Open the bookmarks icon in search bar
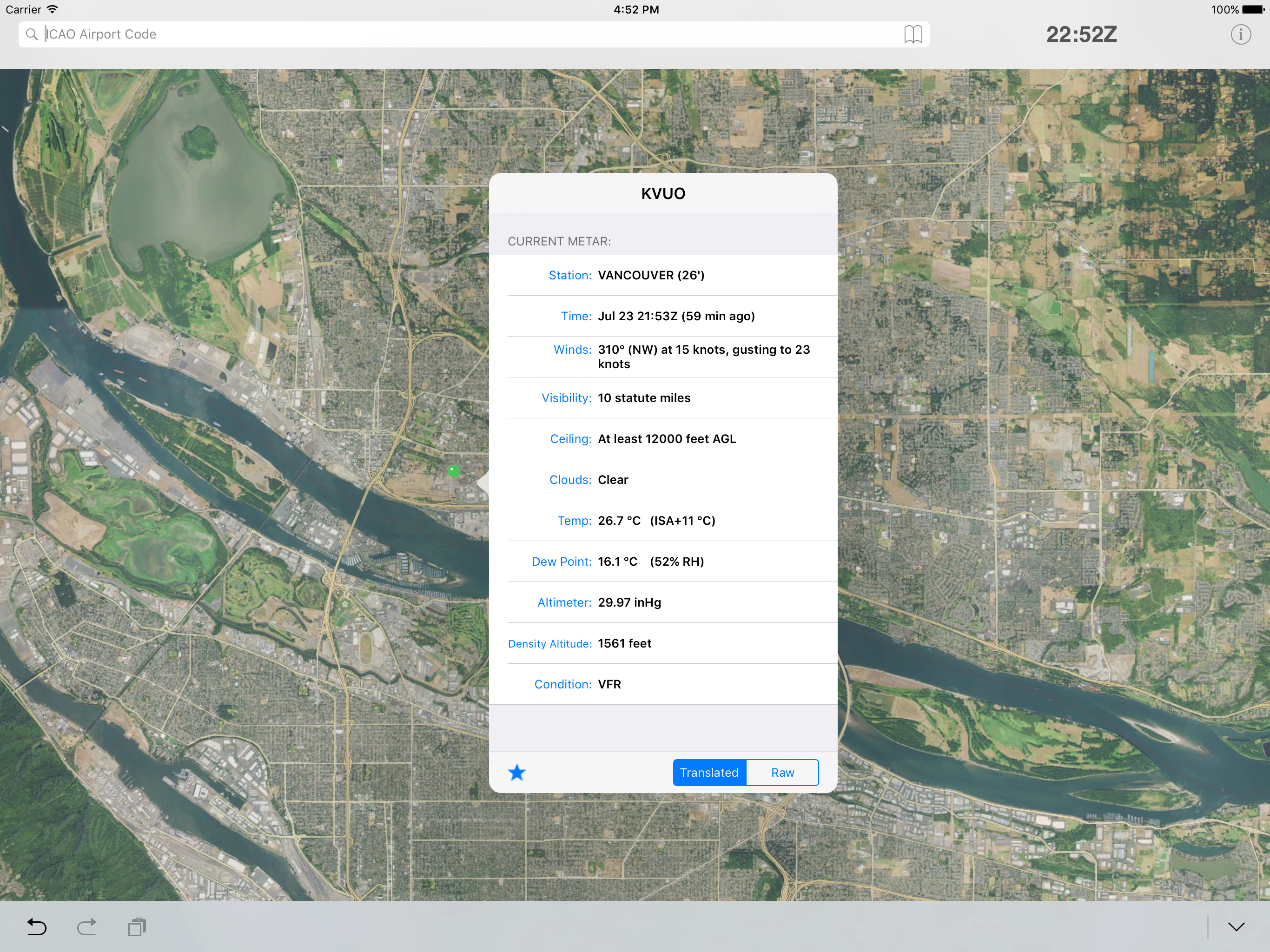 913,34
